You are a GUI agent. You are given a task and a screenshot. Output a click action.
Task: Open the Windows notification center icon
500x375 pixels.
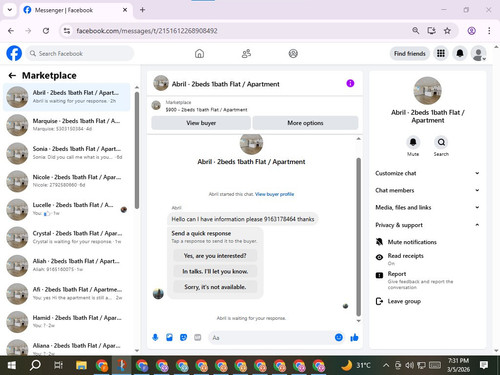(484, 365)
